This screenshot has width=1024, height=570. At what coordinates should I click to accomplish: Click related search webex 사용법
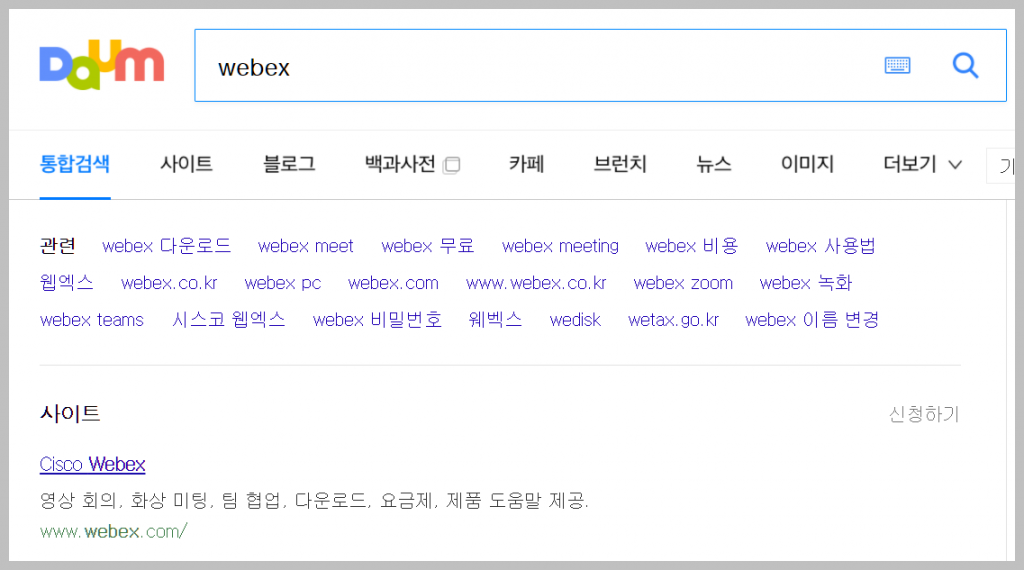point(820,246)
